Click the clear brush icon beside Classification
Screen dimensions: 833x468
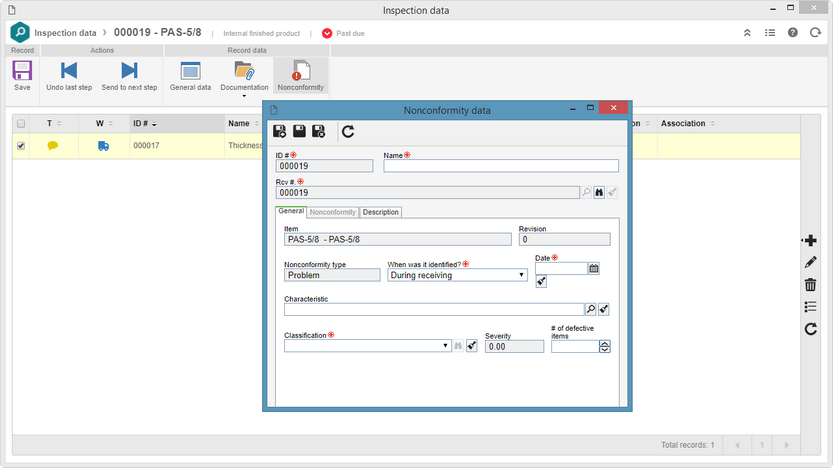tap(472, 346)
